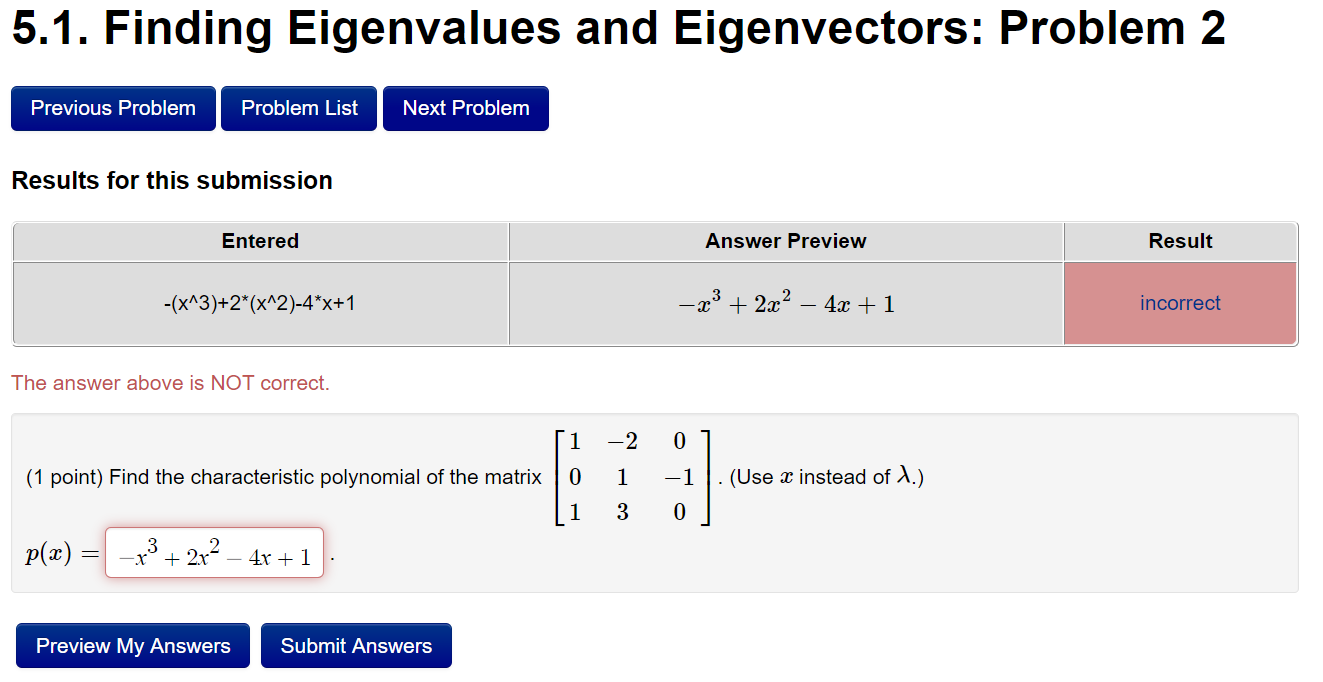Select the entered answer -(x^3)+2*(x^2)-4*x+1
This screenshot has height=682, width=1323.
coord(260,303)
